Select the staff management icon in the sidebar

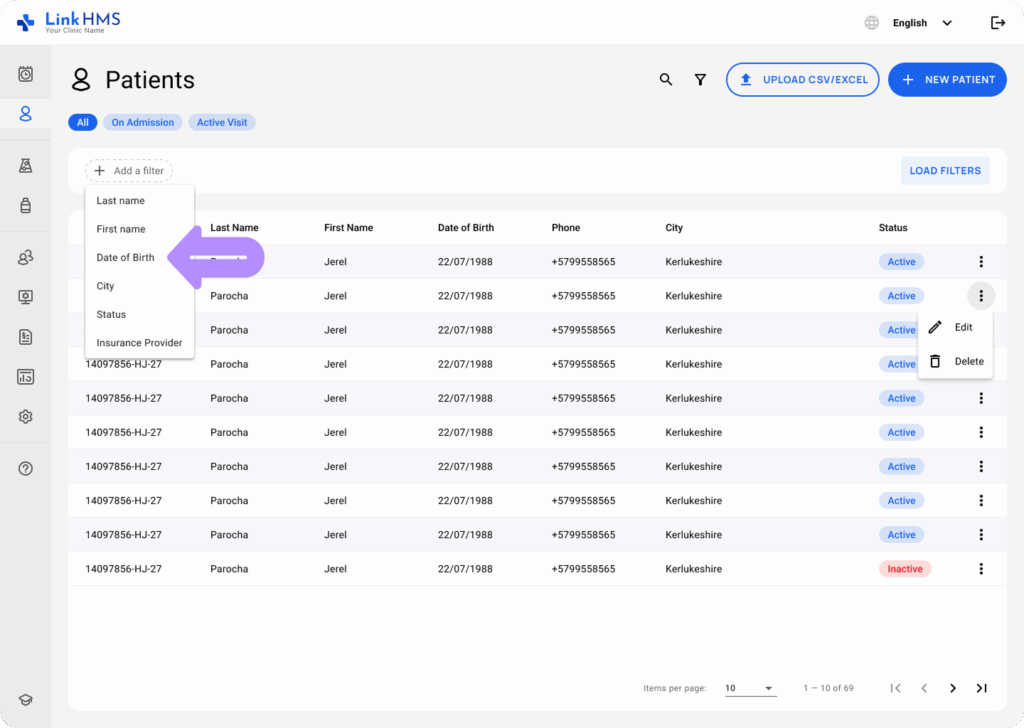pyautogui.click(x=27, y=257)
